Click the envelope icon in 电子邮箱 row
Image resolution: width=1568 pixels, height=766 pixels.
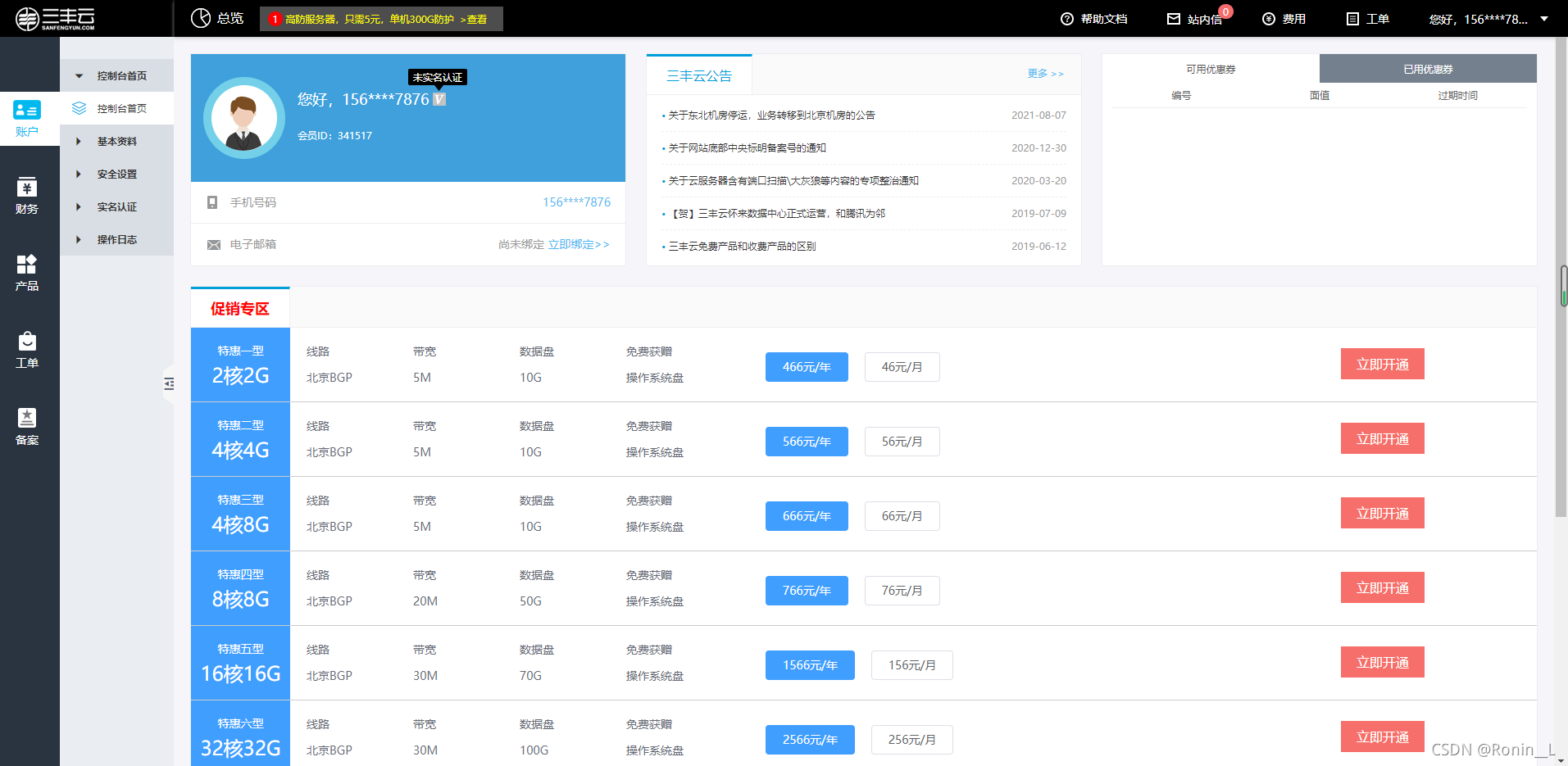pos(214,245)
